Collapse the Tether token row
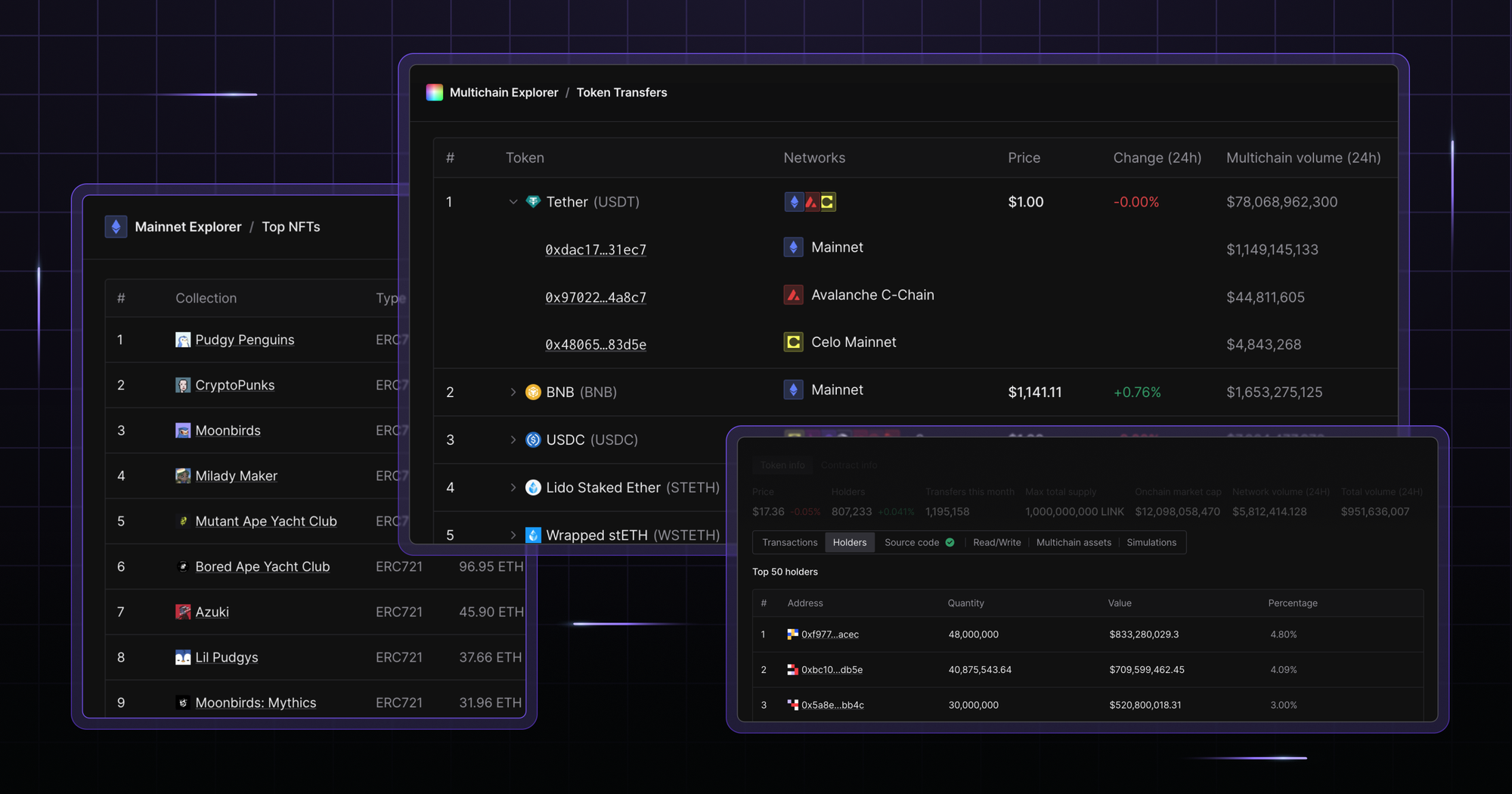The height and width of the screenshot is (794, 1512). pyautogui.click(x=513, y=202)
